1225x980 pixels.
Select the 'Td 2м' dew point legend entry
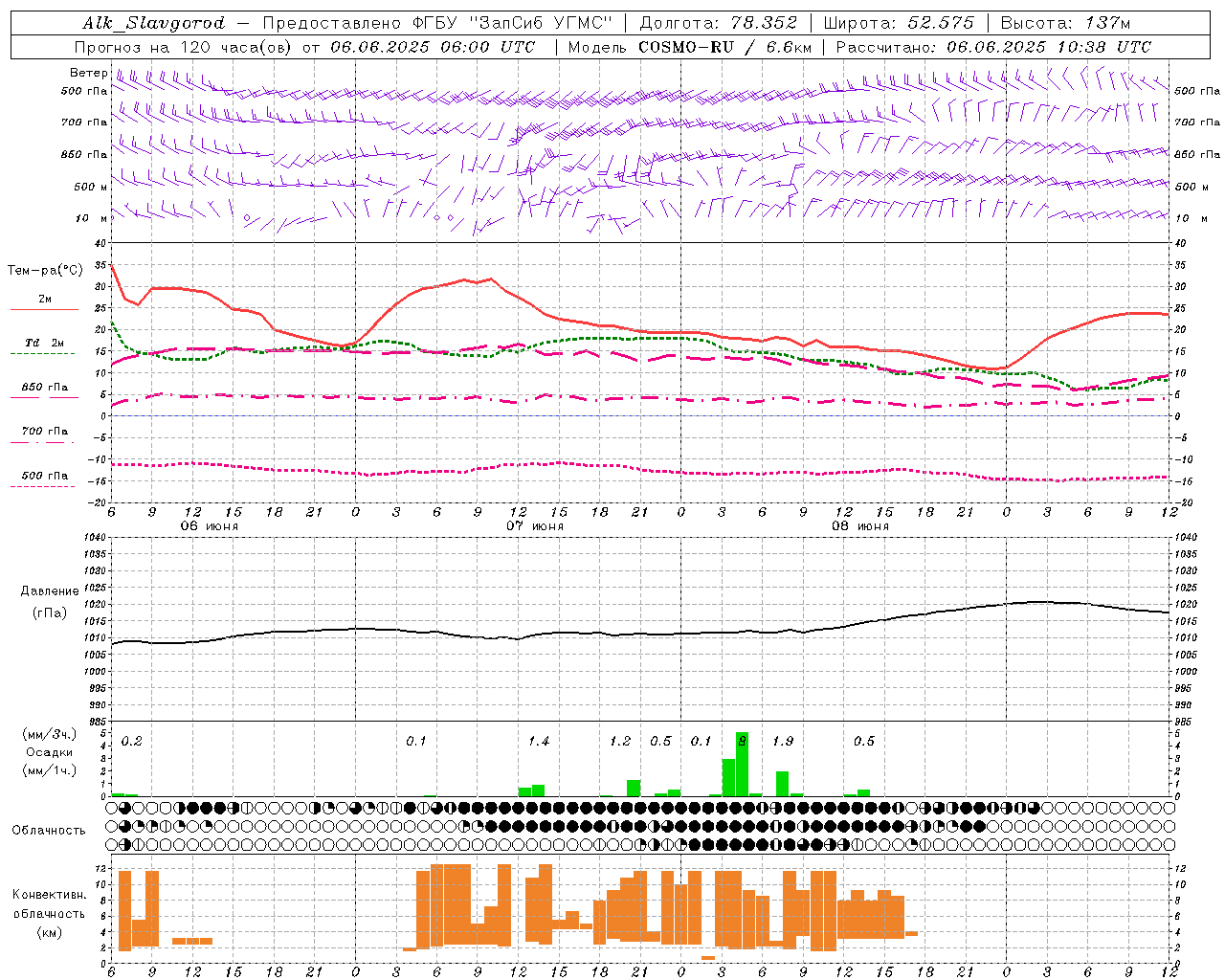tap(45, 343)
